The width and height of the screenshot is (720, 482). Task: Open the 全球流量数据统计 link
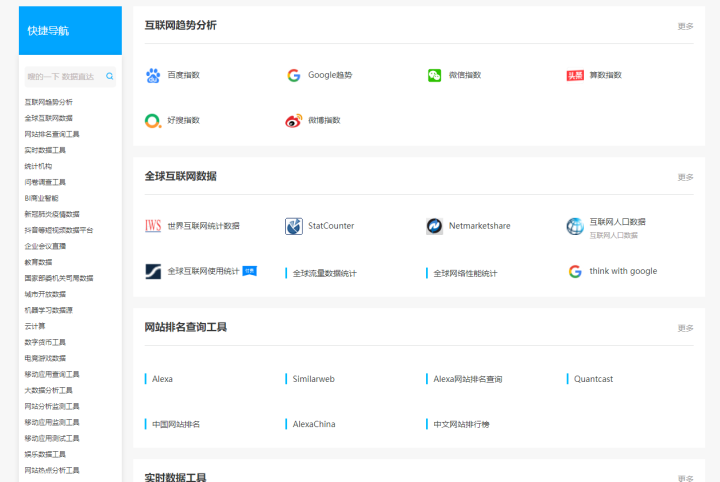pyautogui.click(x=325, y=274)
